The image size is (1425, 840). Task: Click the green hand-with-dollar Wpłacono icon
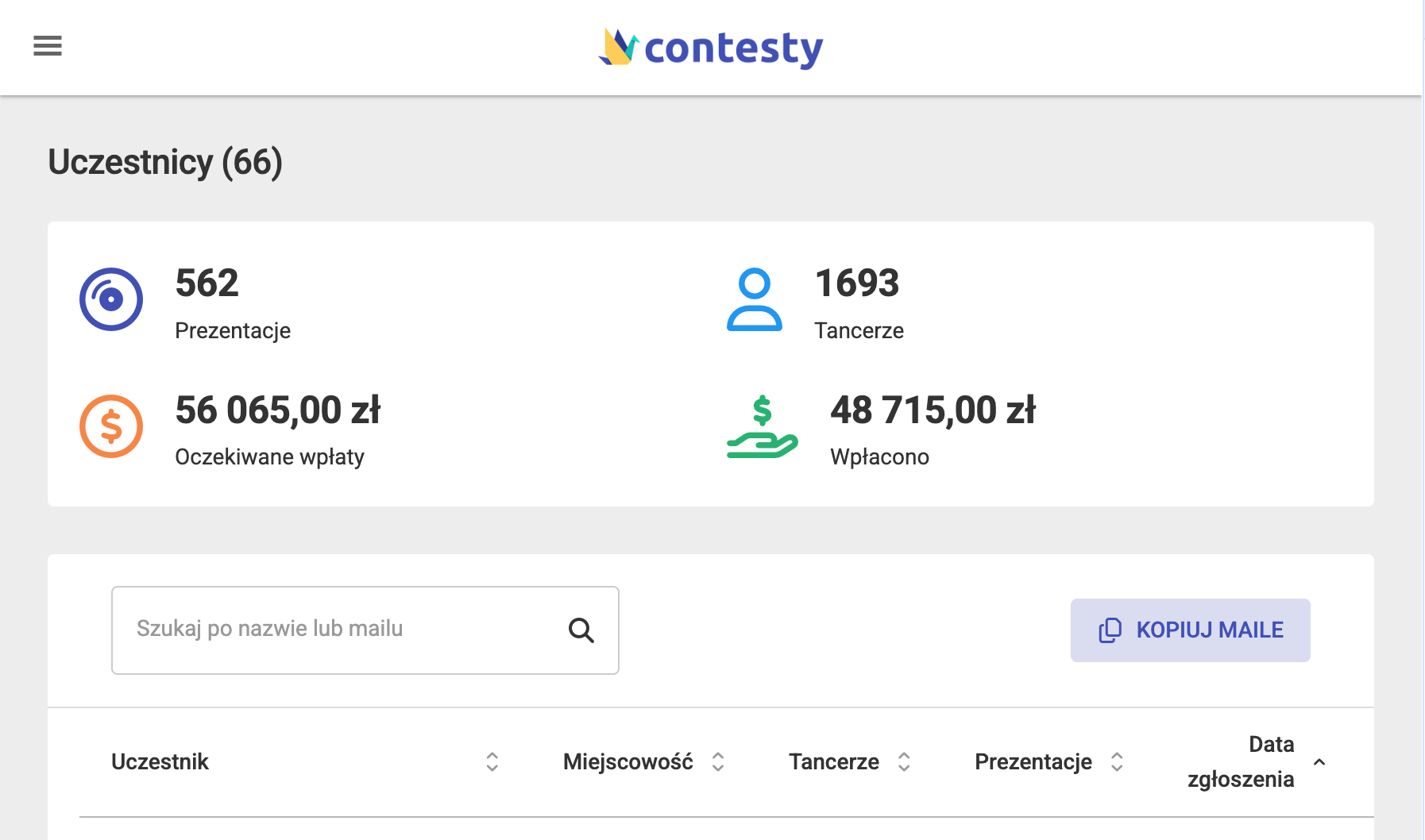pos(763,426)
